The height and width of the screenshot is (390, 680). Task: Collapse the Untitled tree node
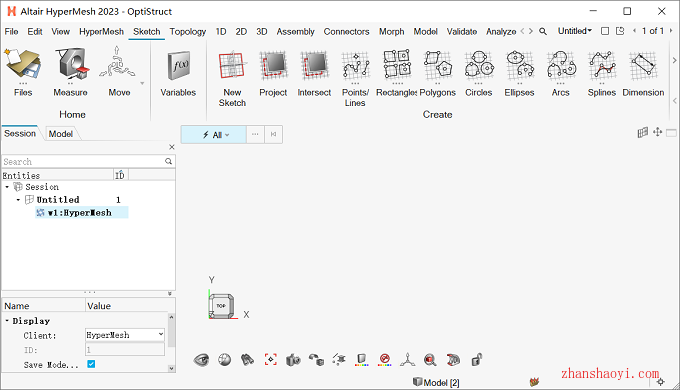(x=18, y=200)
